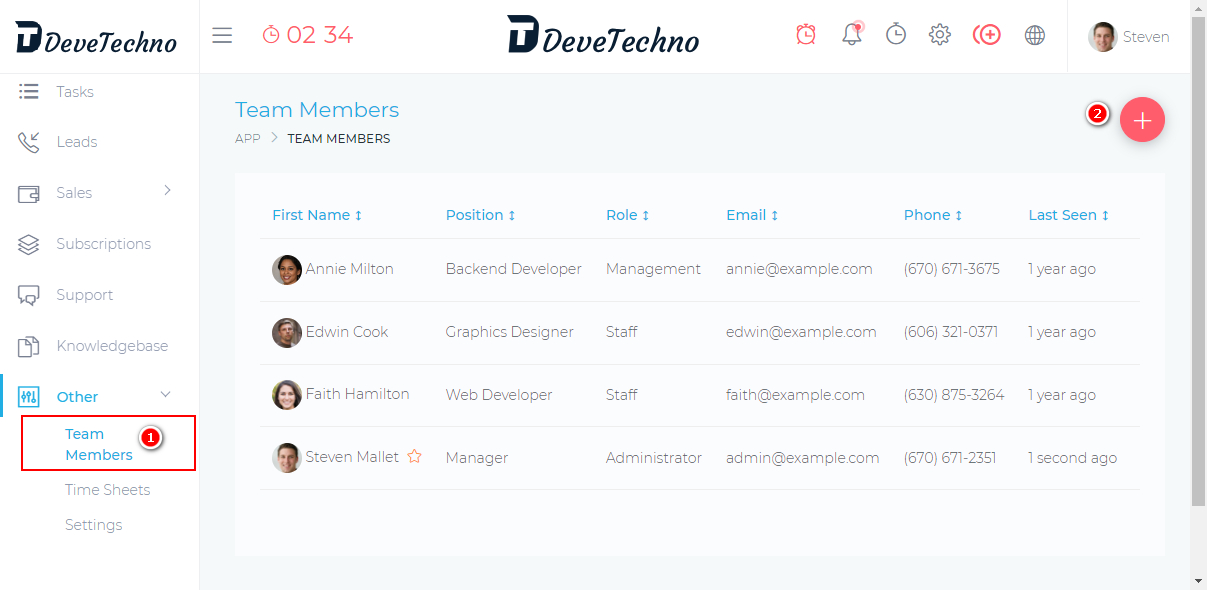The height and width of the screenshot is (590, 1207).
Task: Open Tasks in the sidebar
Action: coord(75,92)
